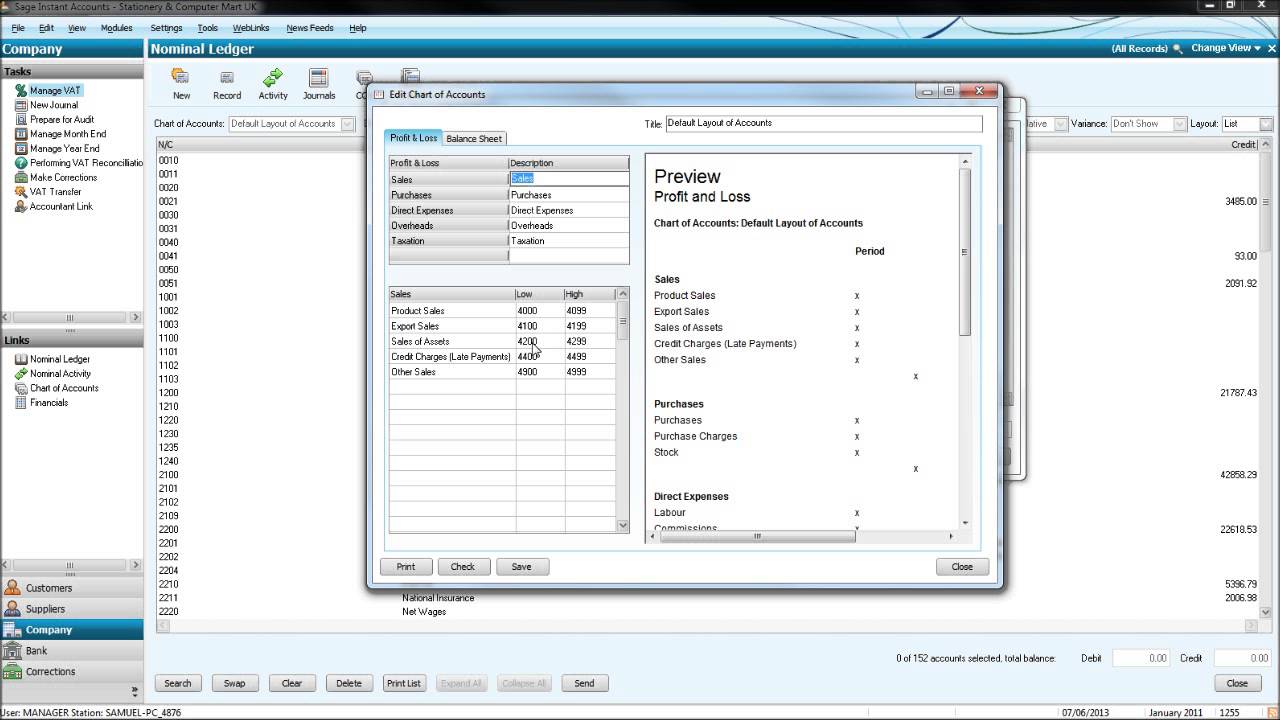1280x720 pixels.
Task: Switch to the Balance Sheet tab
Action: pos(474,138)
